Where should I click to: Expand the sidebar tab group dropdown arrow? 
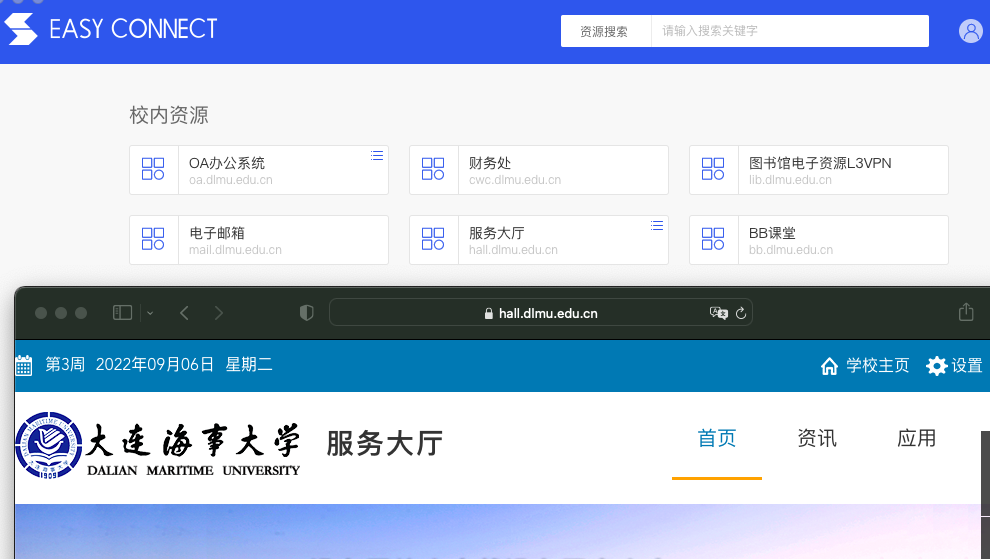150,313
